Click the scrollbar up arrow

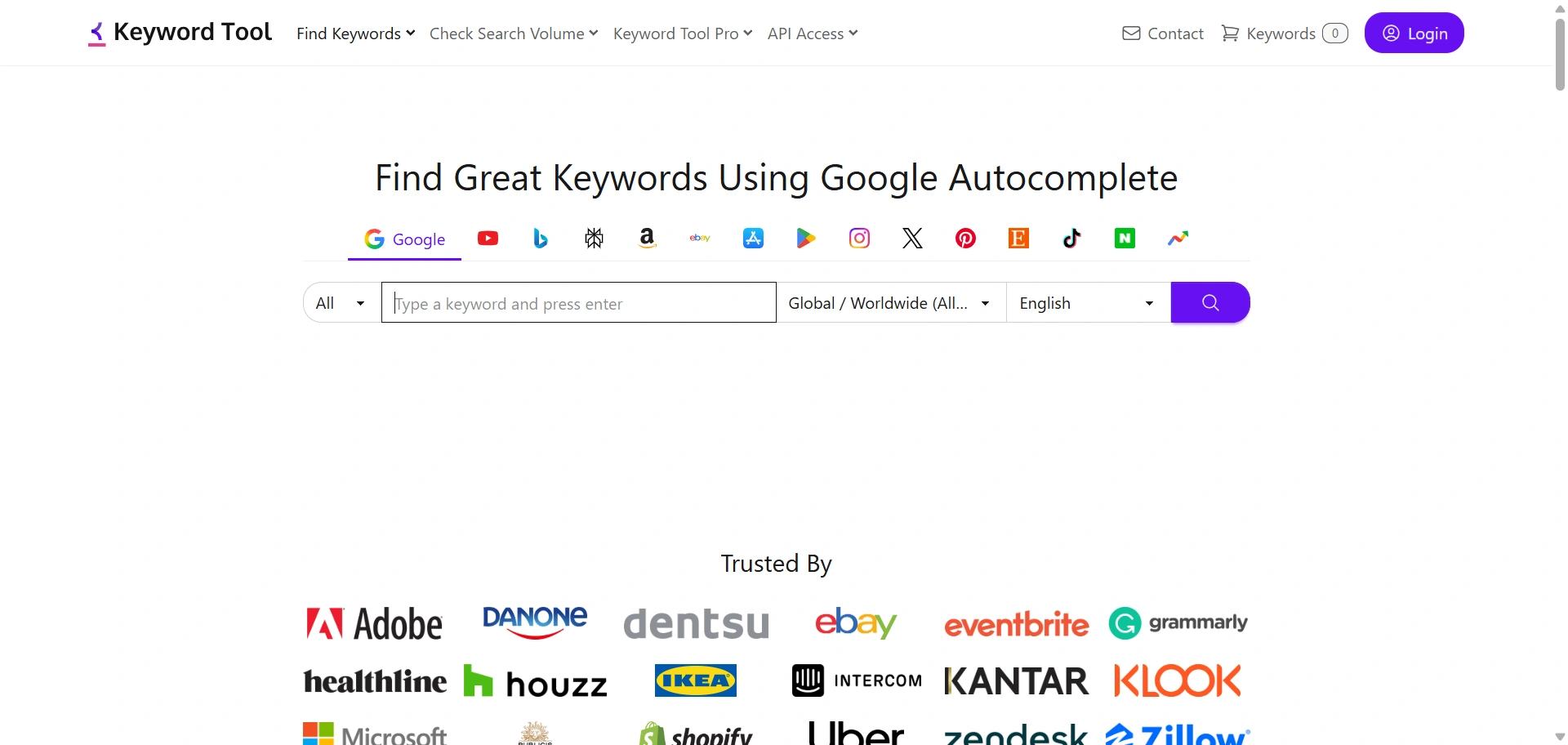(x=1560, y=8)
